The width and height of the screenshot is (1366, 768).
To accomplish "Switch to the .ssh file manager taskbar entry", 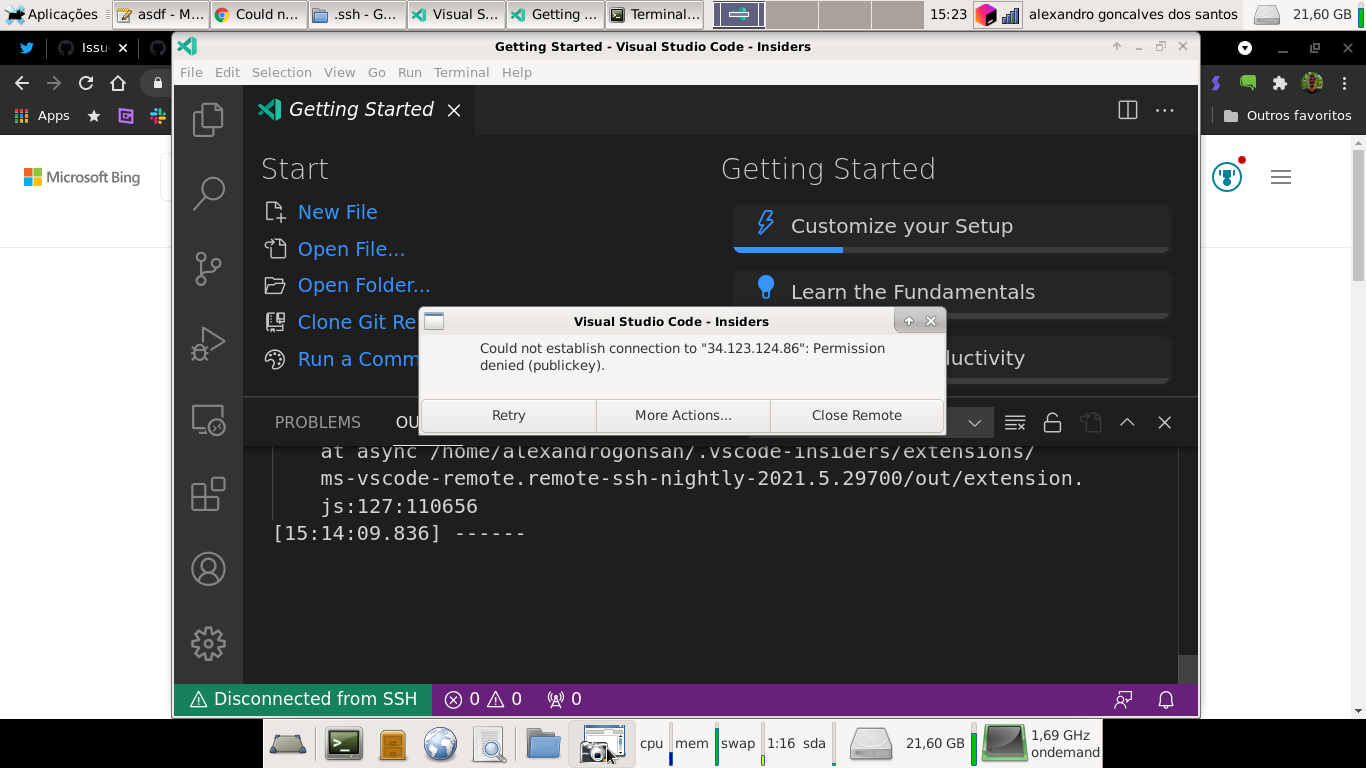I will coord(357,14).
